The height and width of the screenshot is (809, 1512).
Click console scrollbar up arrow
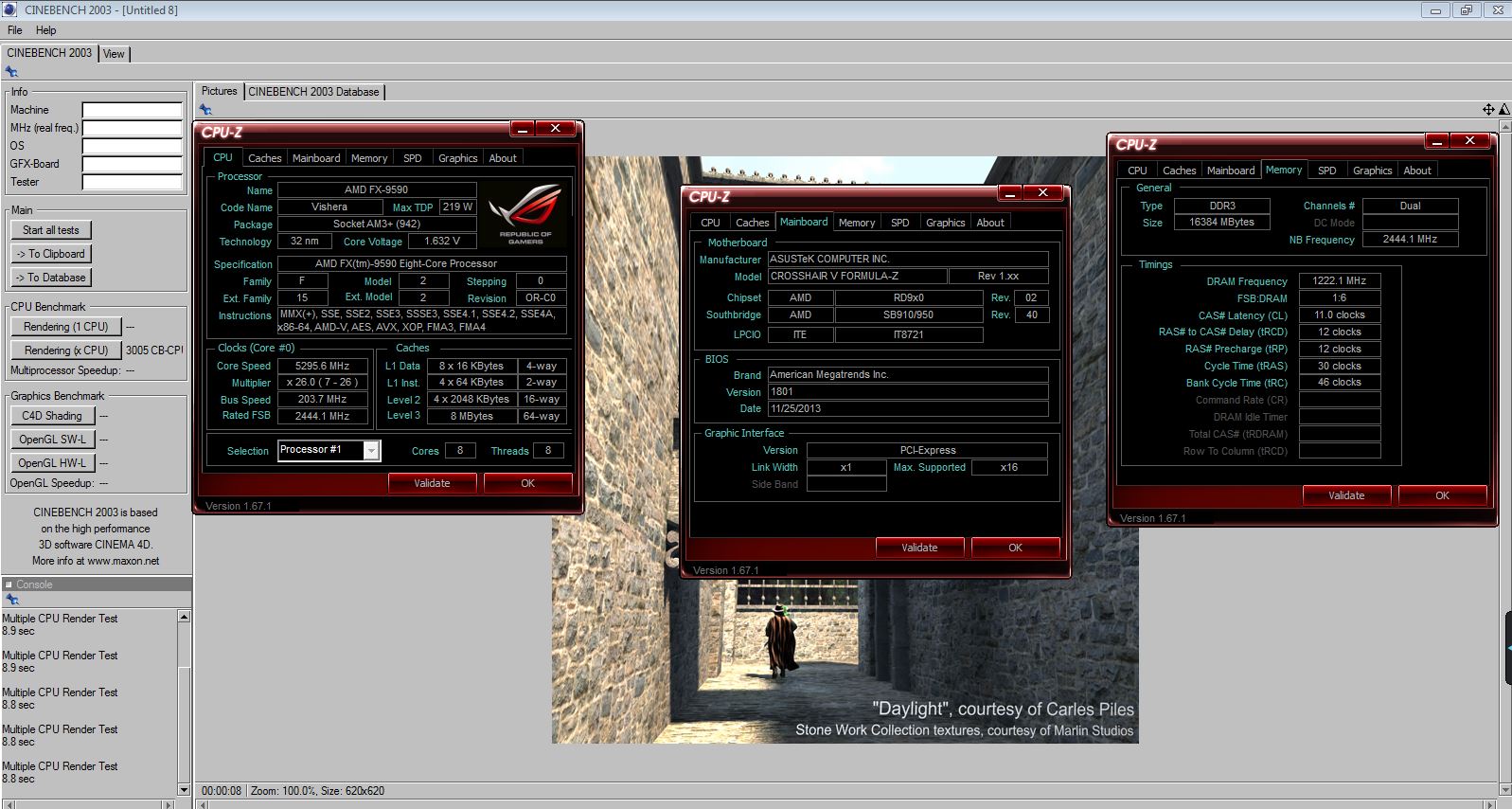tap(184, 617)
